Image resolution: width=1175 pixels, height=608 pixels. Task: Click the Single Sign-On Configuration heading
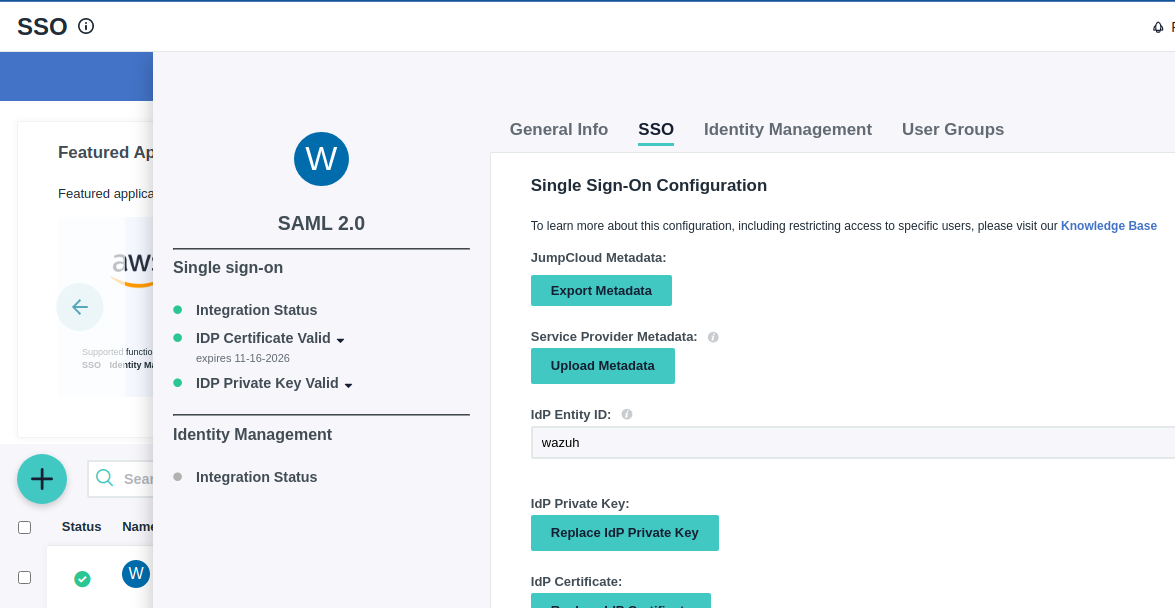pos(648,185)
